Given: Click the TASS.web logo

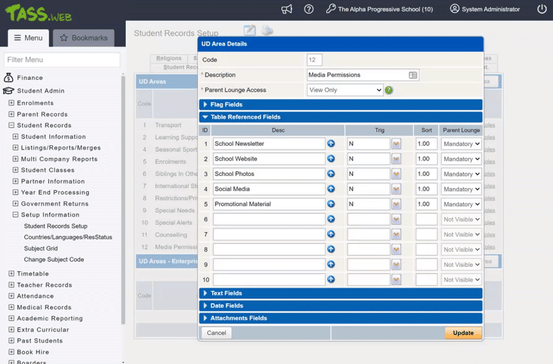Looking at the screenshot, I should tap(38, 13).
